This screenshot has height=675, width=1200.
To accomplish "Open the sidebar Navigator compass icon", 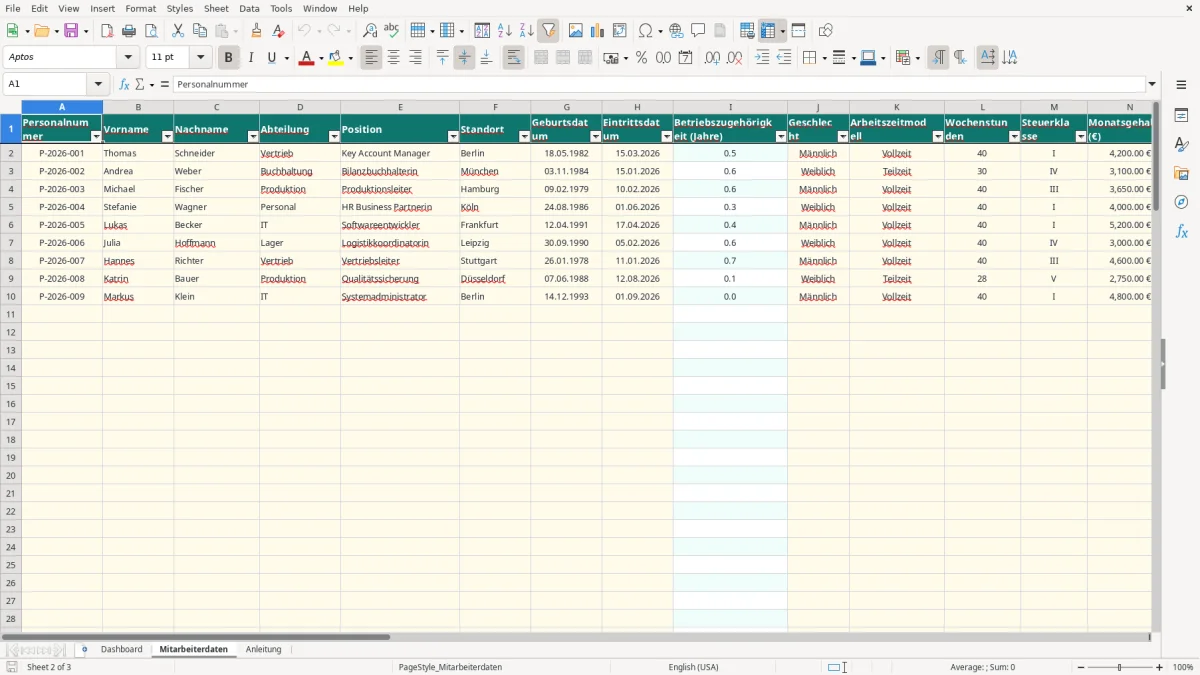I will click(1181, 202).
